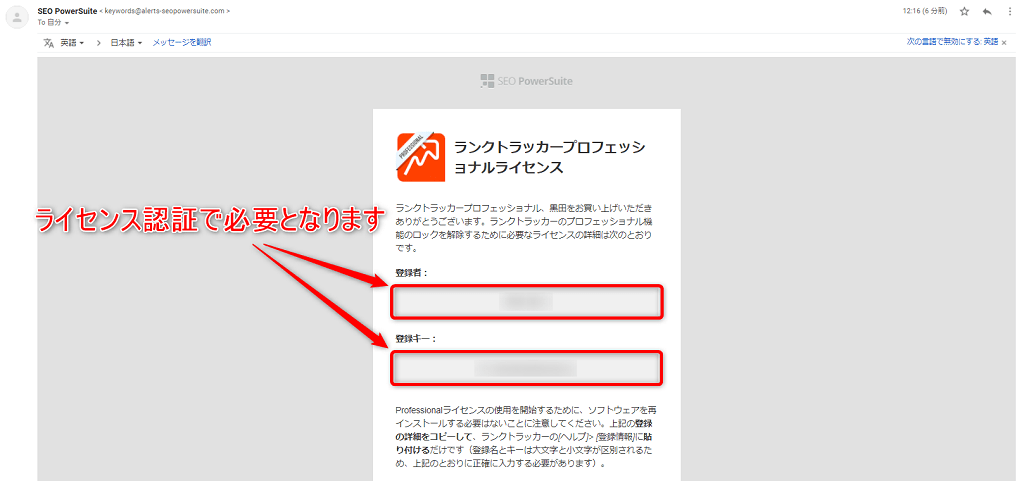
Task: Open the three-dot more options menu
Action: [1010, 11]
